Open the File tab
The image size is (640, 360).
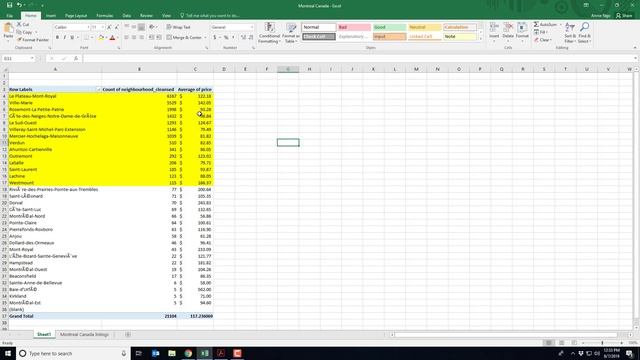(x=10, y=16)
